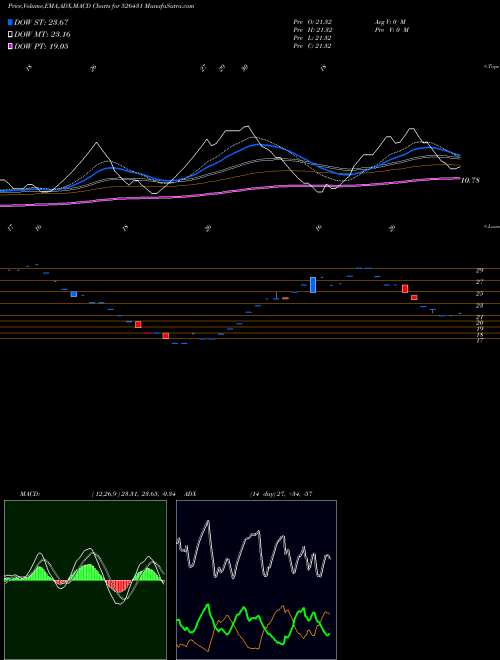Click the ADX panel heading
The height and width of the screenshot is (660, 500).
point(190,494)
